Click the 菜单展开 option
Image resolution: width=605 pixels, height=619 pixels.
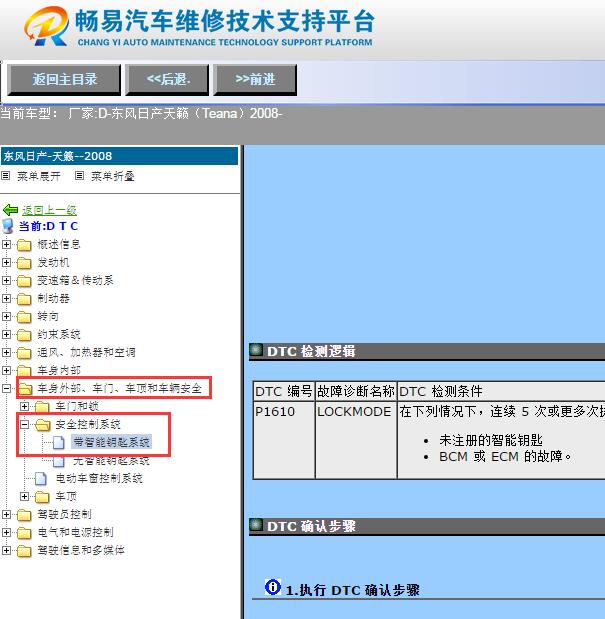coord(39,176)
